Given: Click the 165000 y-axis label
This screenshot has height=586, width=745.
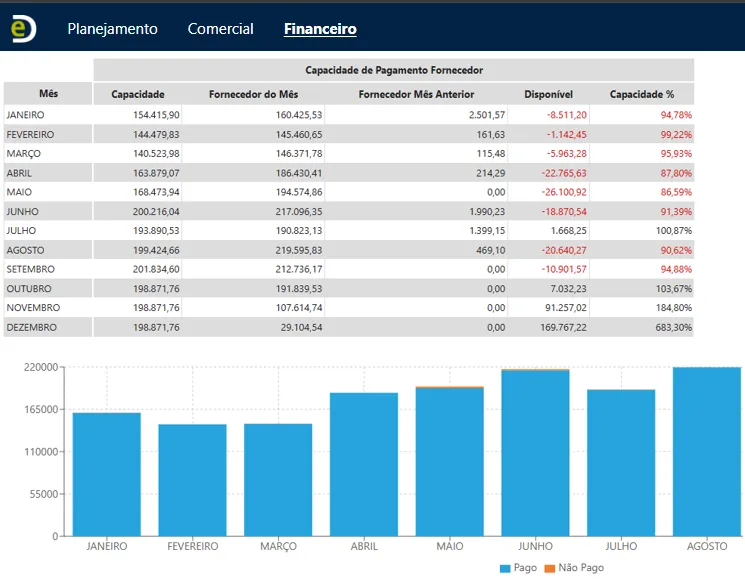Looking at the screenshot, I should [41, 409].
